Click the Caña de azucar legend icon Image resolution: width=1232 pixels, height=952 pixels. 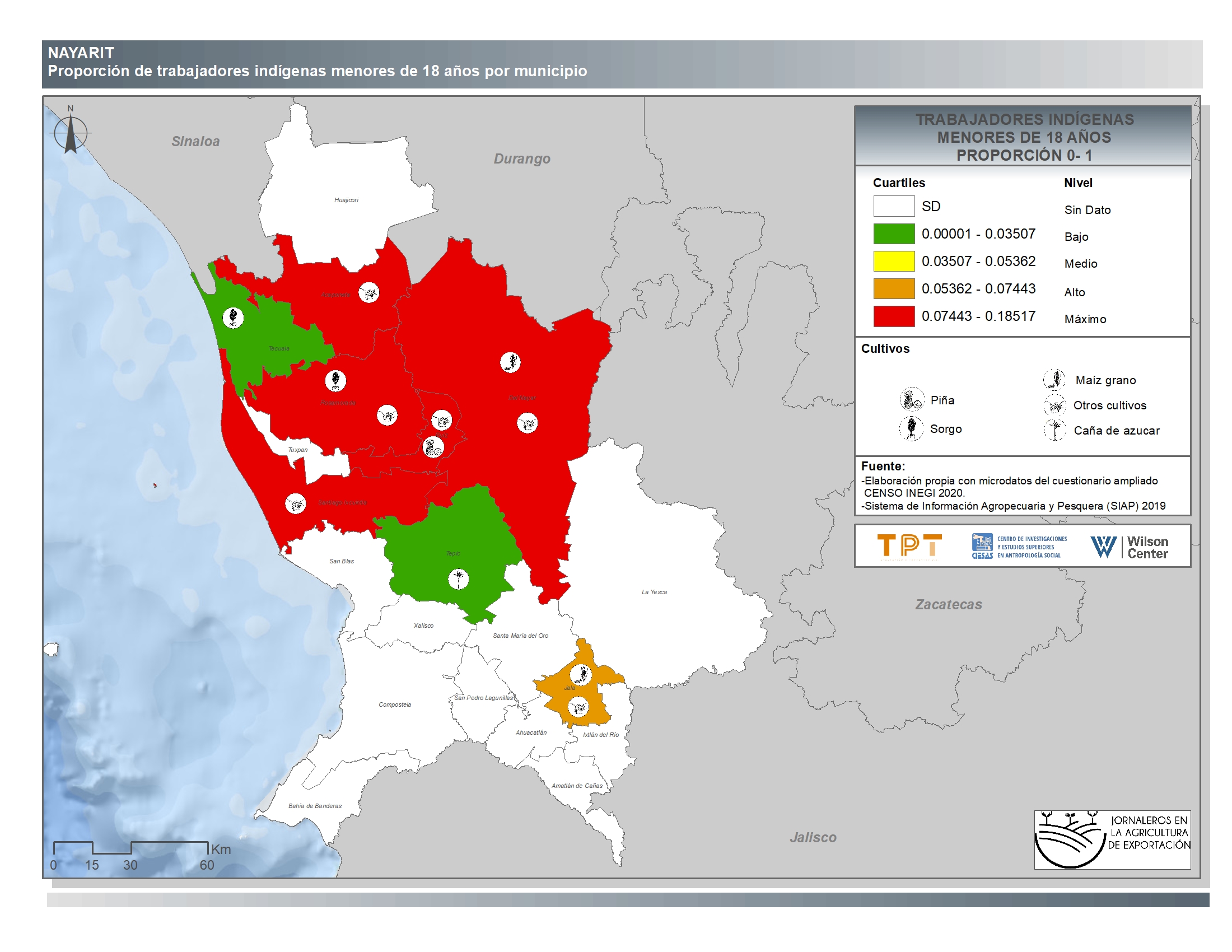1054,430
